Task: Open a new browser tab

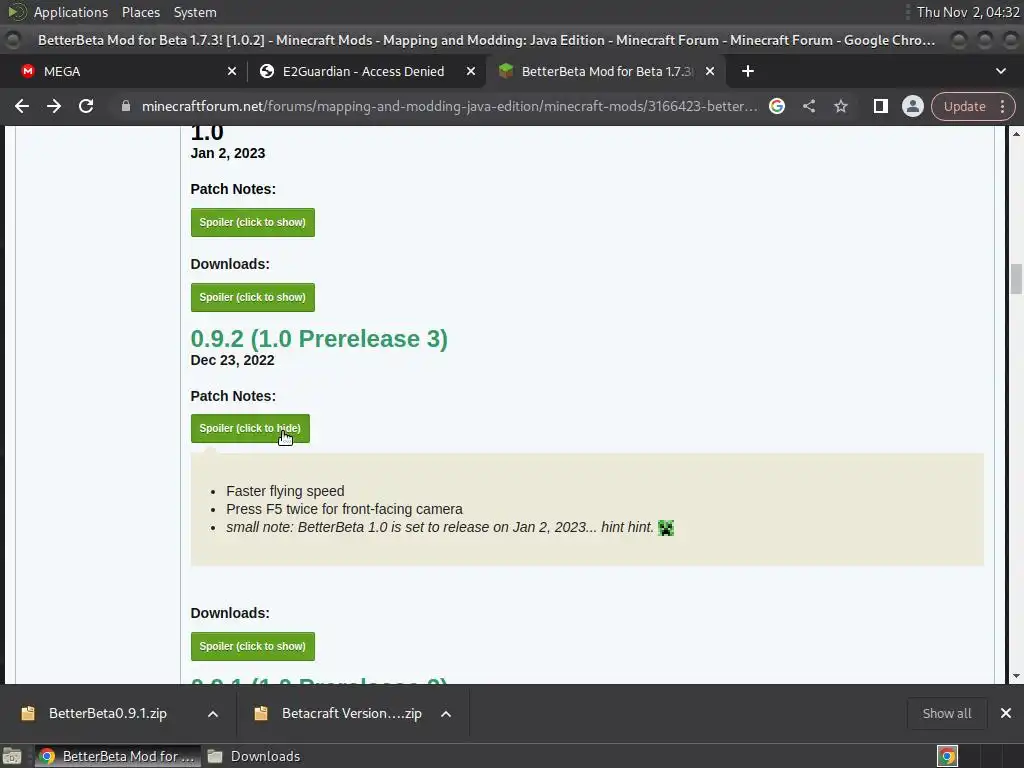Action: pyautogui.click(x=748, y=71)
